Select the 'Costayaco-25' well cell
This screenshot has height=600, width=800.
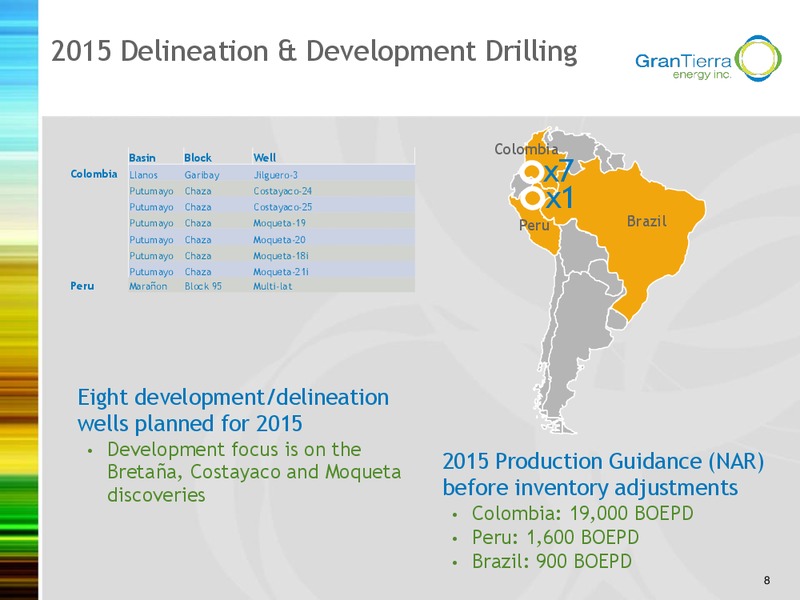click(x=283, y=207)
